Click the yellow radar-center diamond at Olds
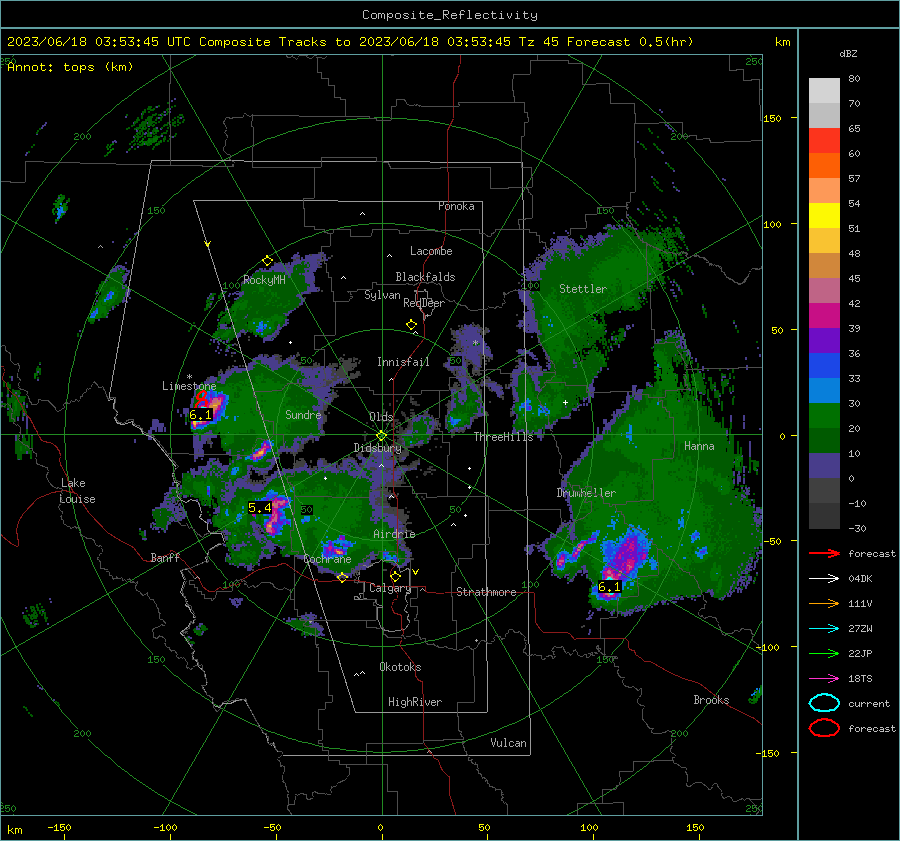 381,436
